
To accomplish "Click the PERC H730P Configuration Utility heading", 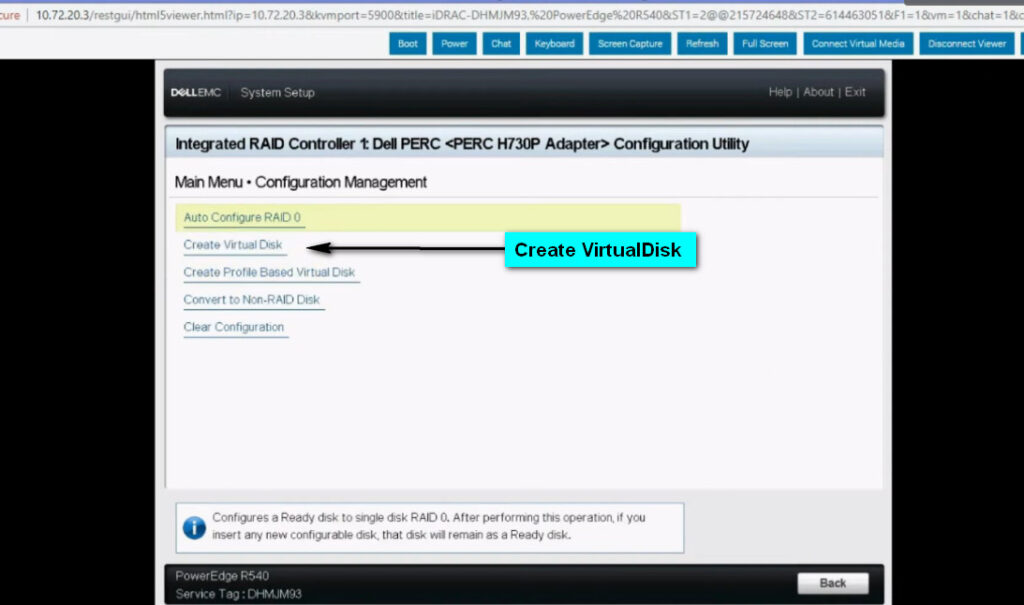I will [x=462, y=144].
